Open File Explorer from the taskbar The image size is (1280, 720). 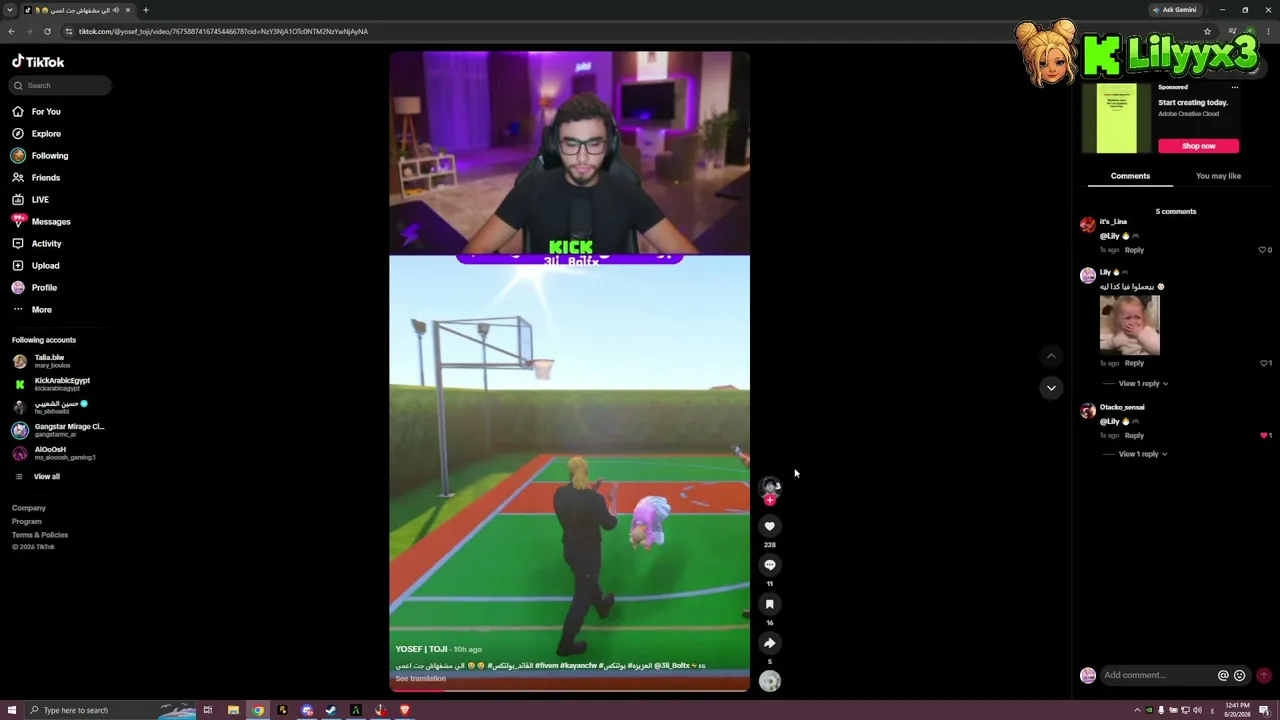(x=233, y=710)
